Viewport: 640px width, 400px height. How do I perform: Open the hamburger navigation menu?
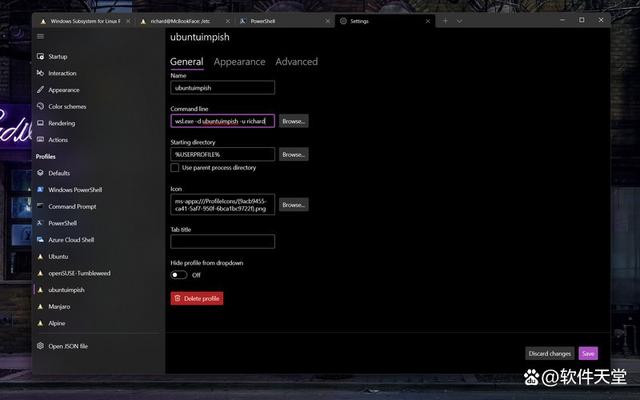click(x=40, y=36)
